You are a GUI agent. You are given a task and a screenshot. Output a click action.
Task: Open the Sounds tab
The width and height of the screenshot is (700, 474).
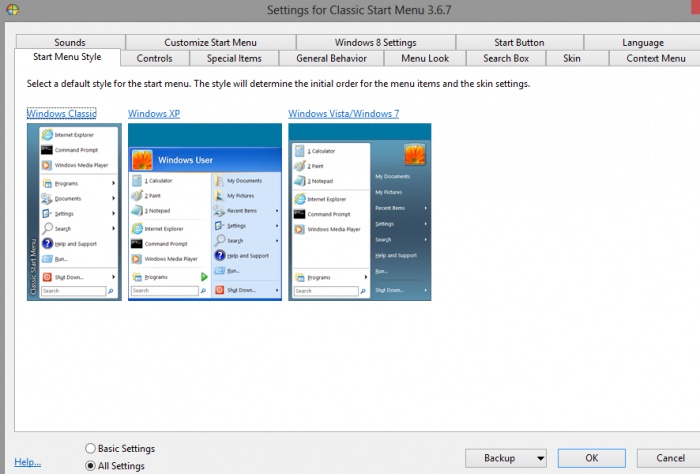pos(70,42)
